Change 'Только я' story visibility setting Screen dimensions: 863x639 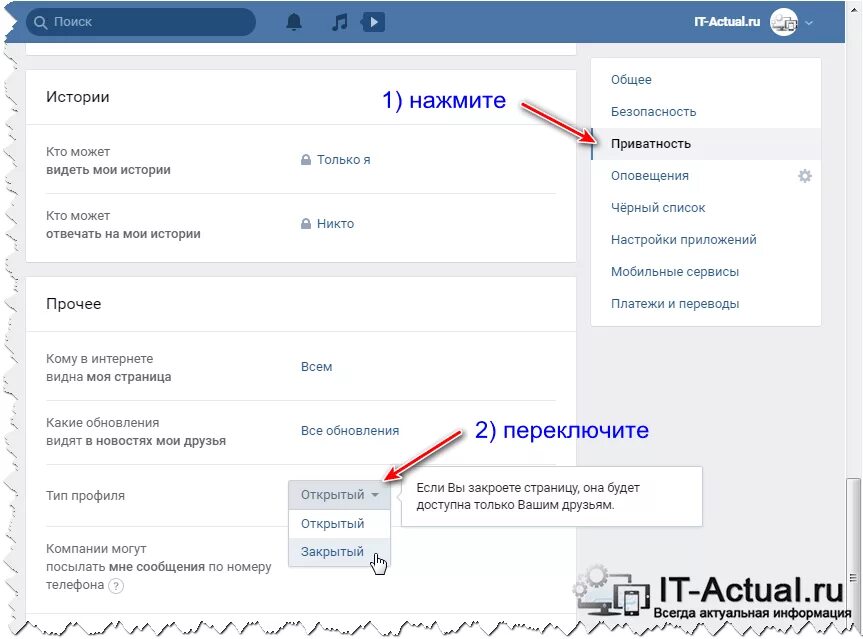click(x=343, y=160)
